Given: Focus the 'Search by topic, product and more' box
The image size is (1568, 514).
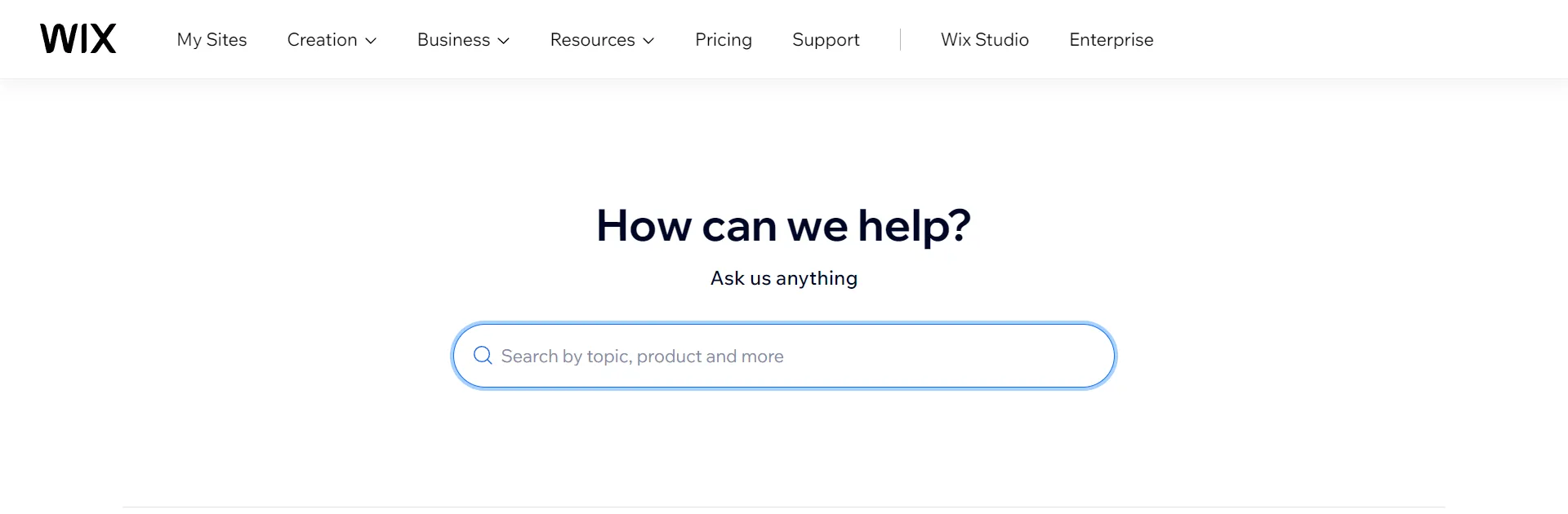Looking at the screenshot, I should 782,356.
